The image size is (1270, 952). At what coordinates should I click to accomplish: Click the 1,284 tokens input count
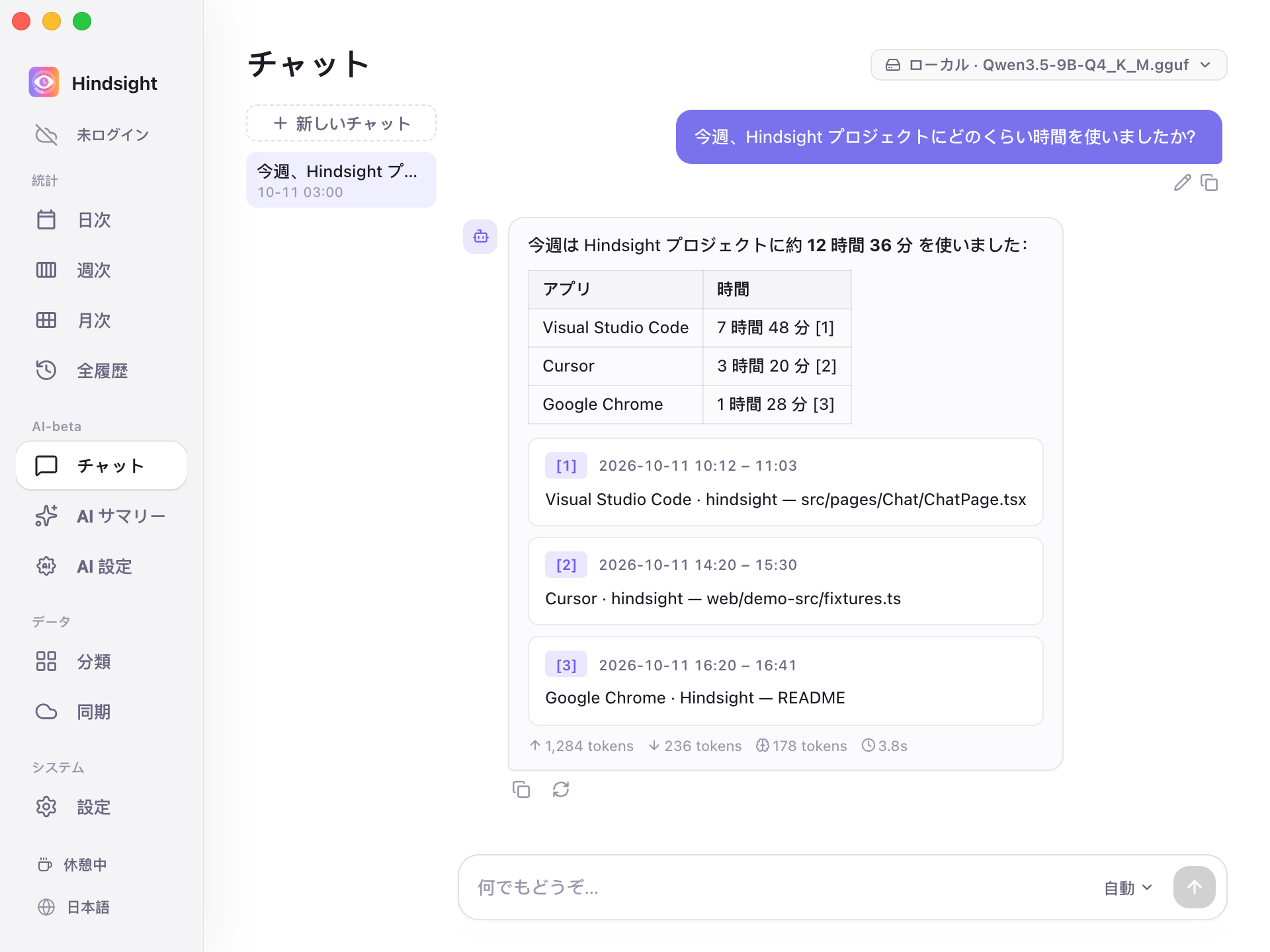[582, 746]
